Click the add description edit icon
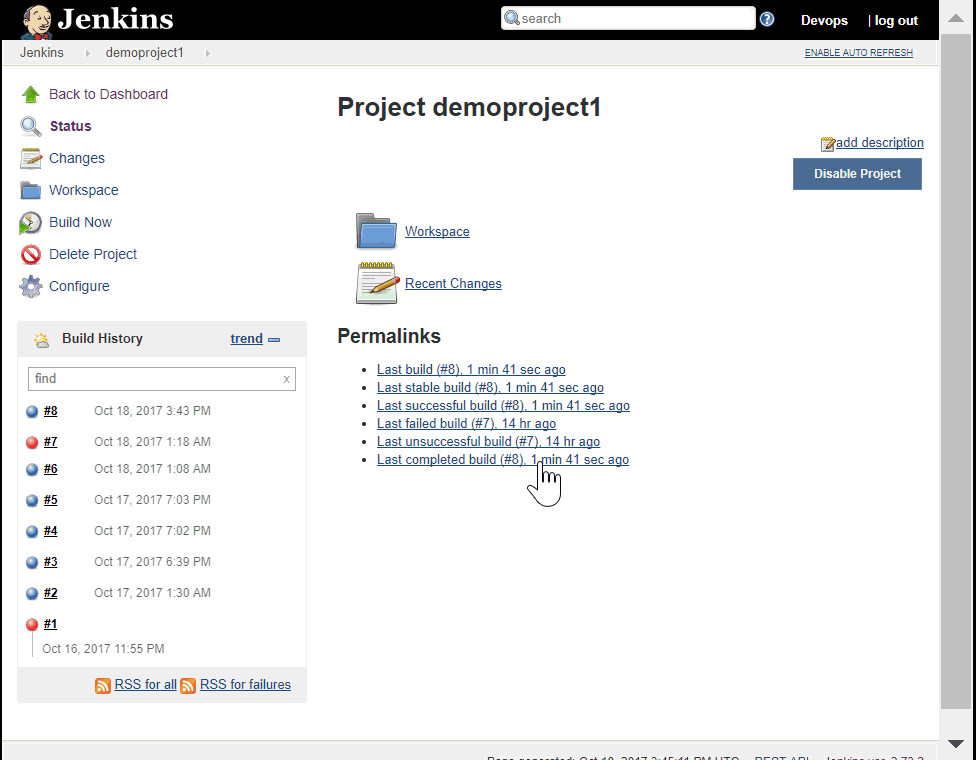Image resolution: width=976 pixels, height=760 pixels. coord(827,144)
